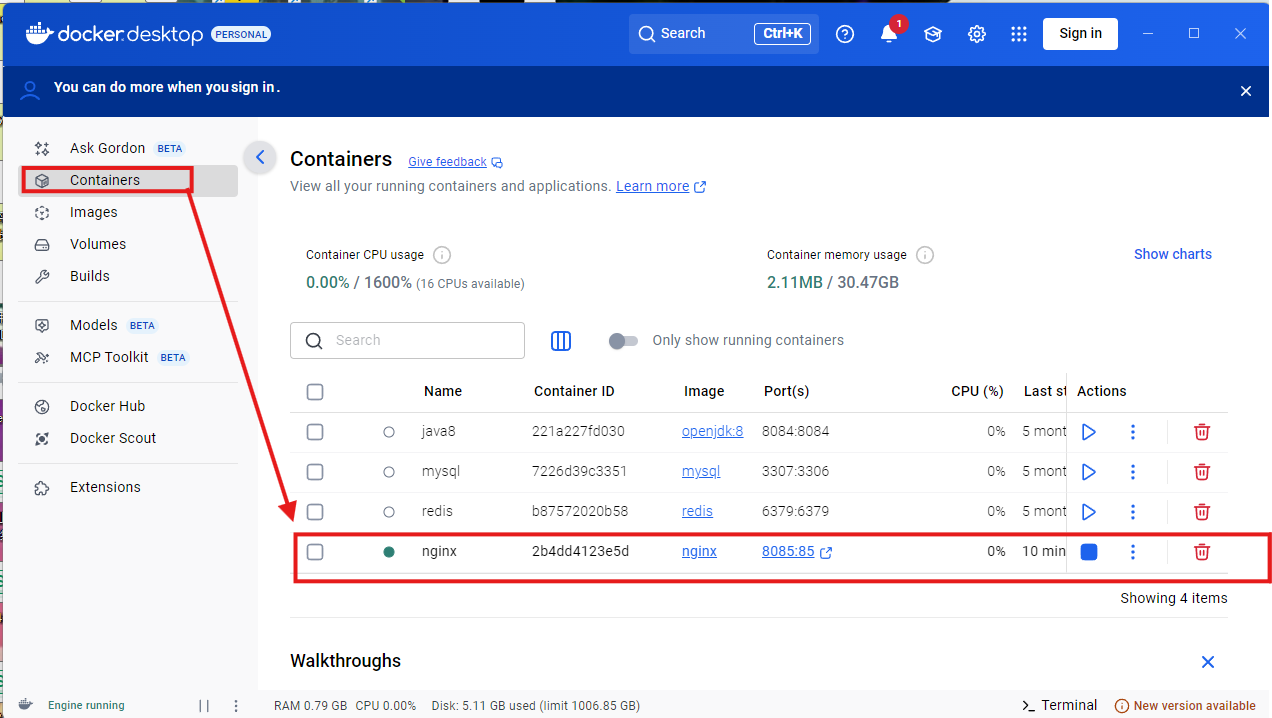Close the Walkthroughs section
1272x718 pixels.
coord(1208,662)
